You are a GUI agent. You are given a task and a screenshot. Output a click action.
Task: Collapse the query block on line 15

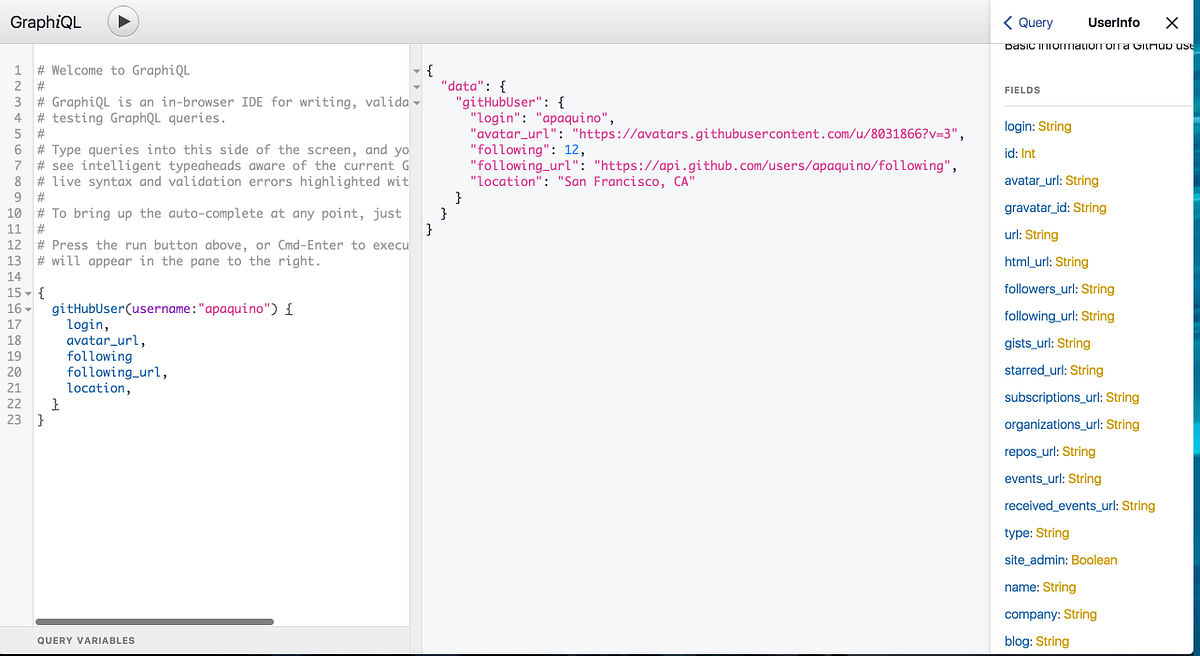pos(26,295)
